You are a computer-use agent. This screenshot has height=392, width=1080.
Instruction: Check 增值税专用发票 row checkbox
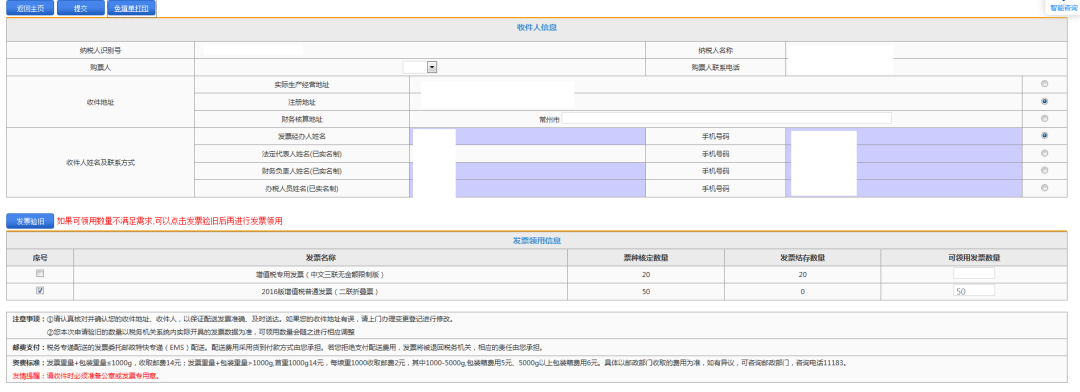click(x=40, y=274)
